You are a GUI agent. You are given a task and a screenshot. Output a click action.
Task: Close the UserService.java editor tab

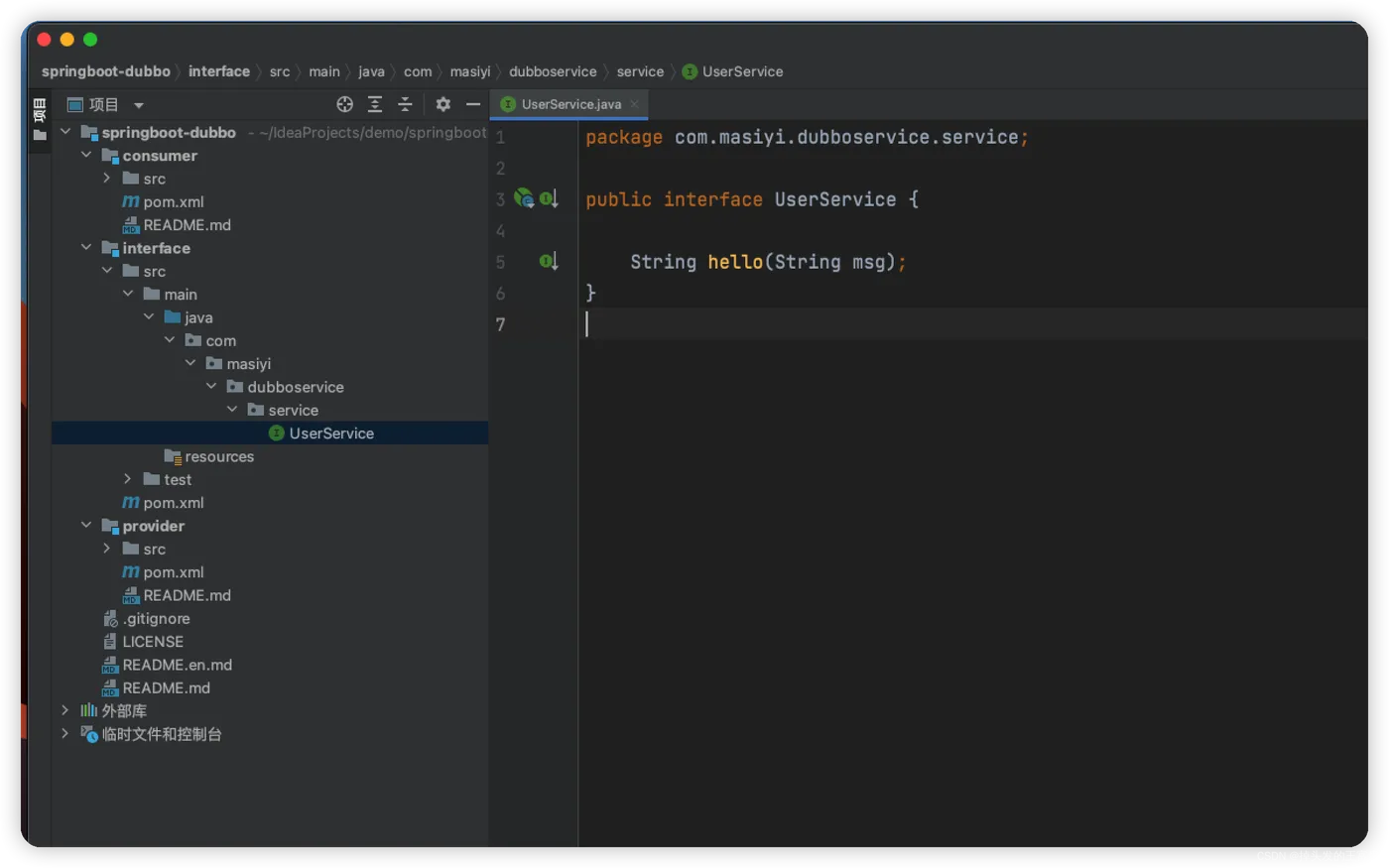[634, 104]
